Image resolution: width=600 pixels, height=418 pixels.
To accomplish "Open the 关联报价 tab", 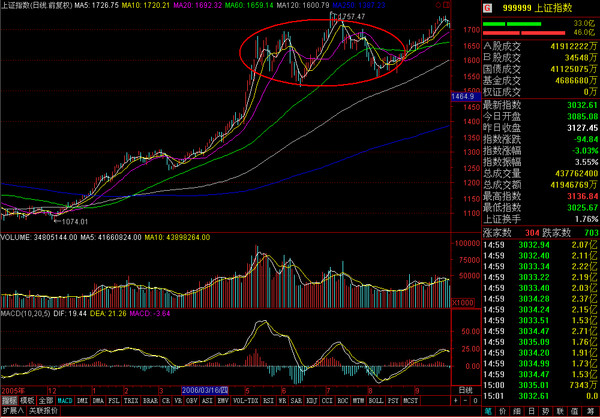I will (43, 411).
